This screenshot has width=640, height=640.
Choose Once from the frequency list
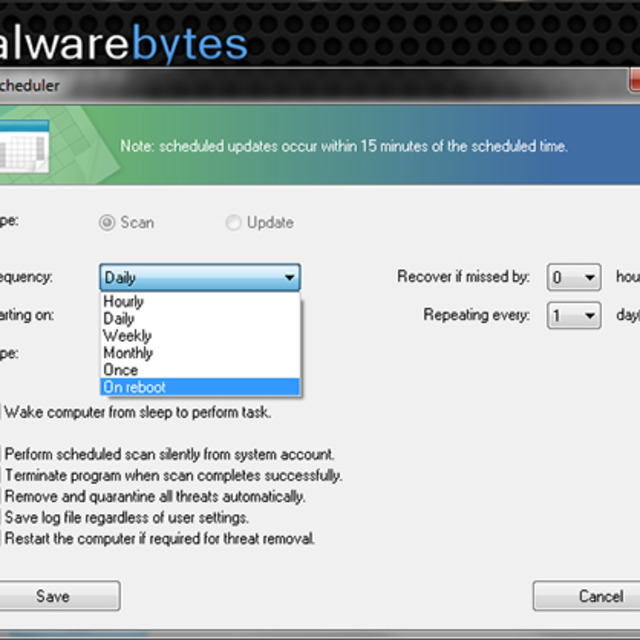[x=200, y=370]
